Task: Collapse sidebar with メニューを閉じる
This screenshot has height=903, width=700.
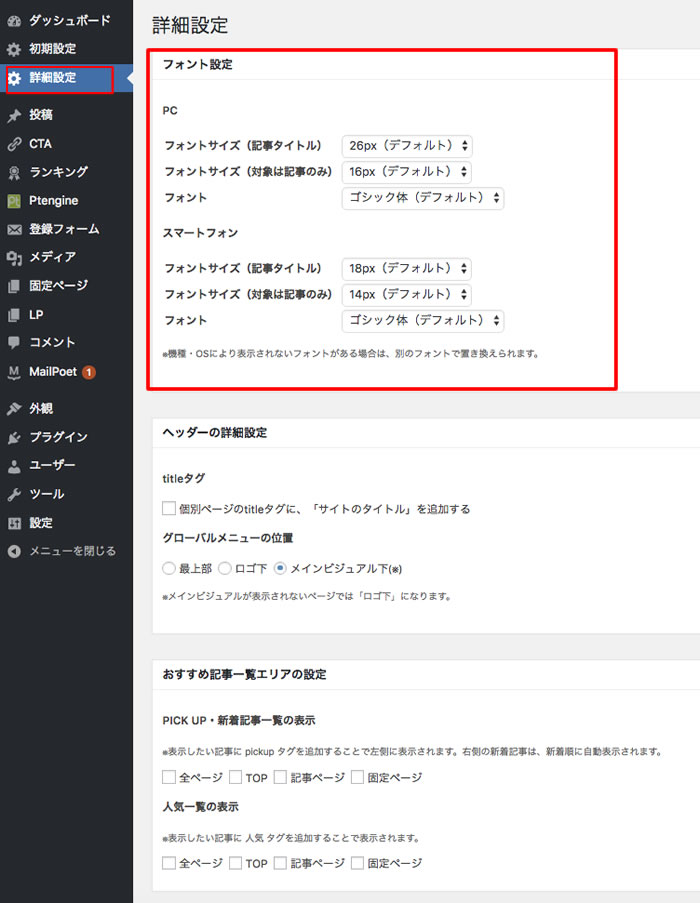Action: pyautogui.click(x=72, y=551)
